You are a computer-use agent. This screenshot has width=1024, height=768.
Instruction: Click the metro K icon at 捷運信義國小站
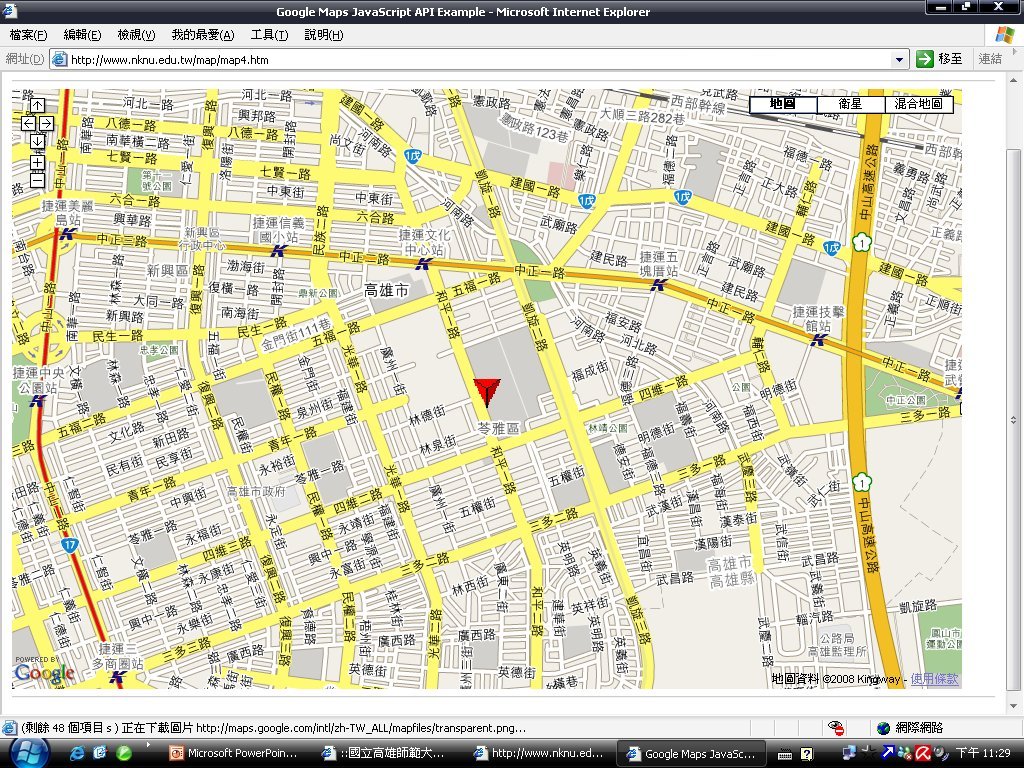pos(279,250)
